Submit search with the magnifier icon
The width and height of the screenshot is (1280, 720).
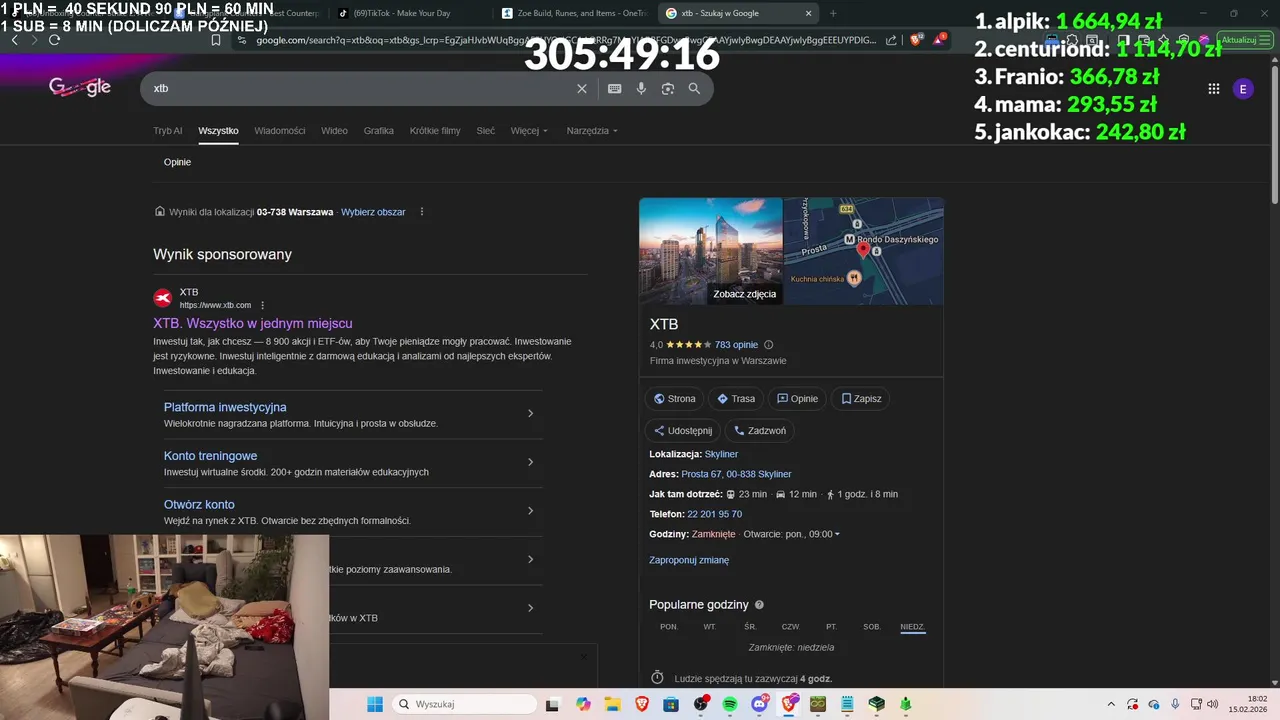(x=694, y=88)
